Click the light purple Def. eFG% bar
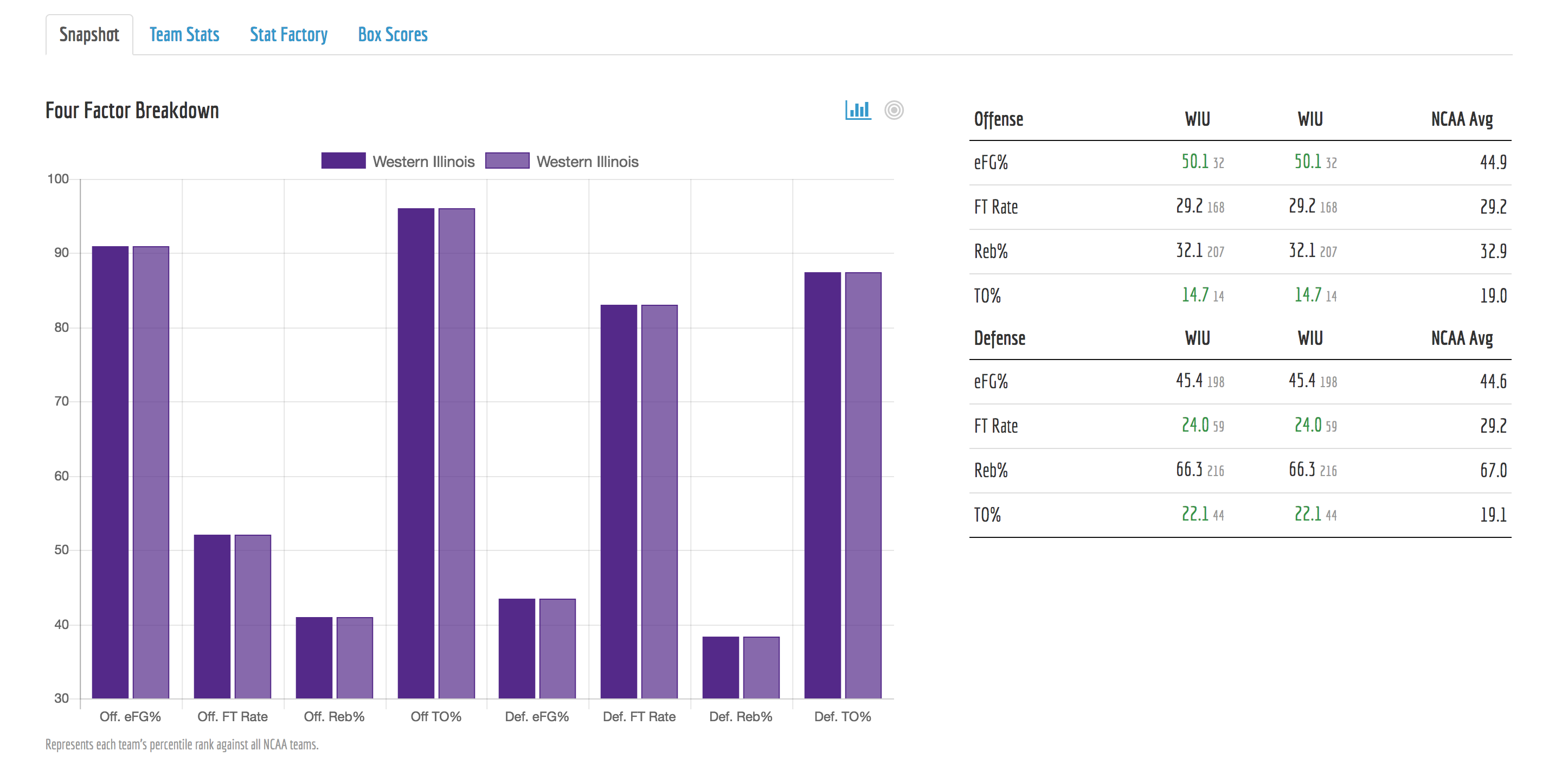1568x770 pixels. [x=557, y=648]
